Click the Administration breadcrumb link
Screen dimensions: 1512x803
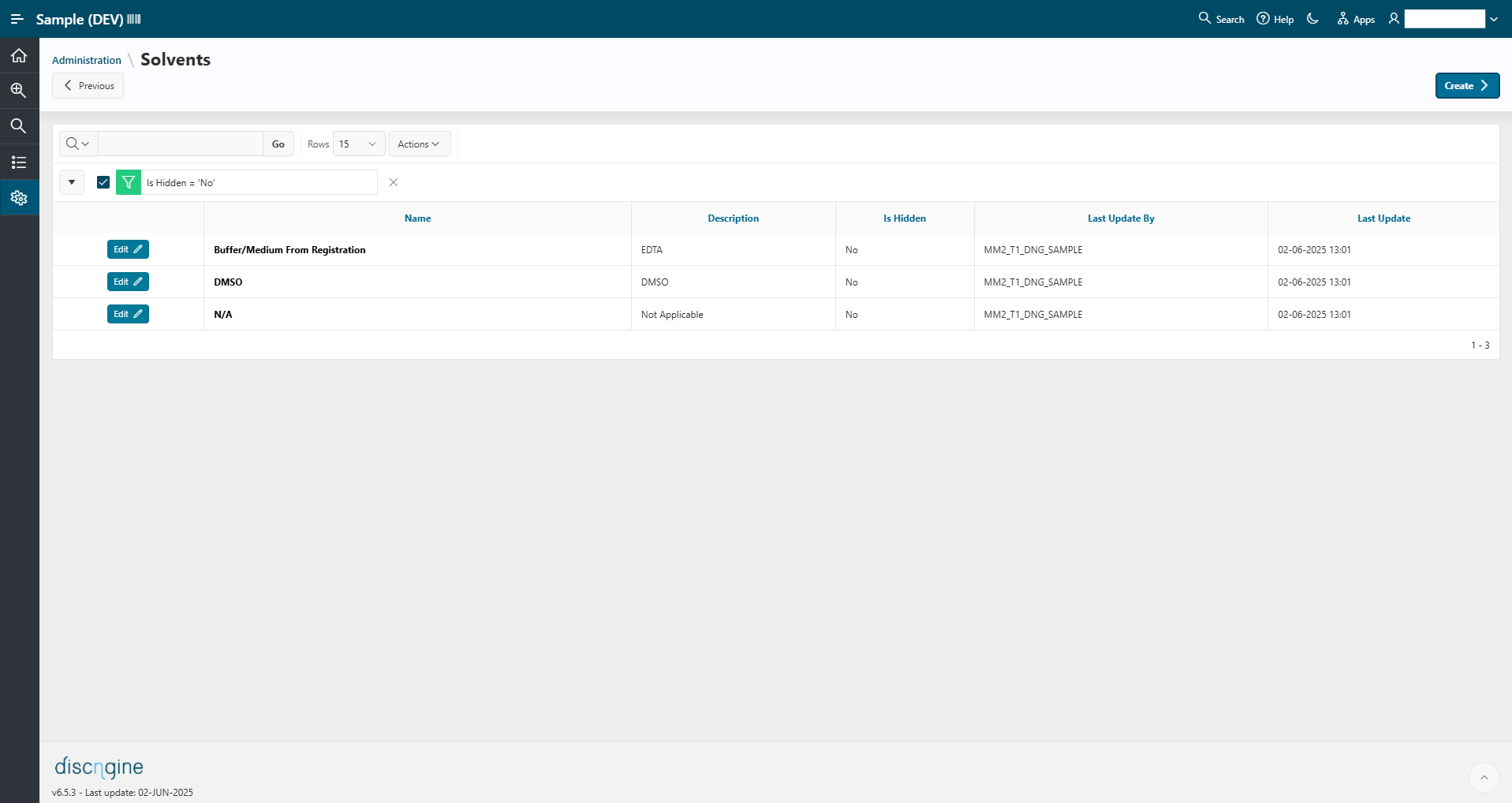(x=87, y=60)
